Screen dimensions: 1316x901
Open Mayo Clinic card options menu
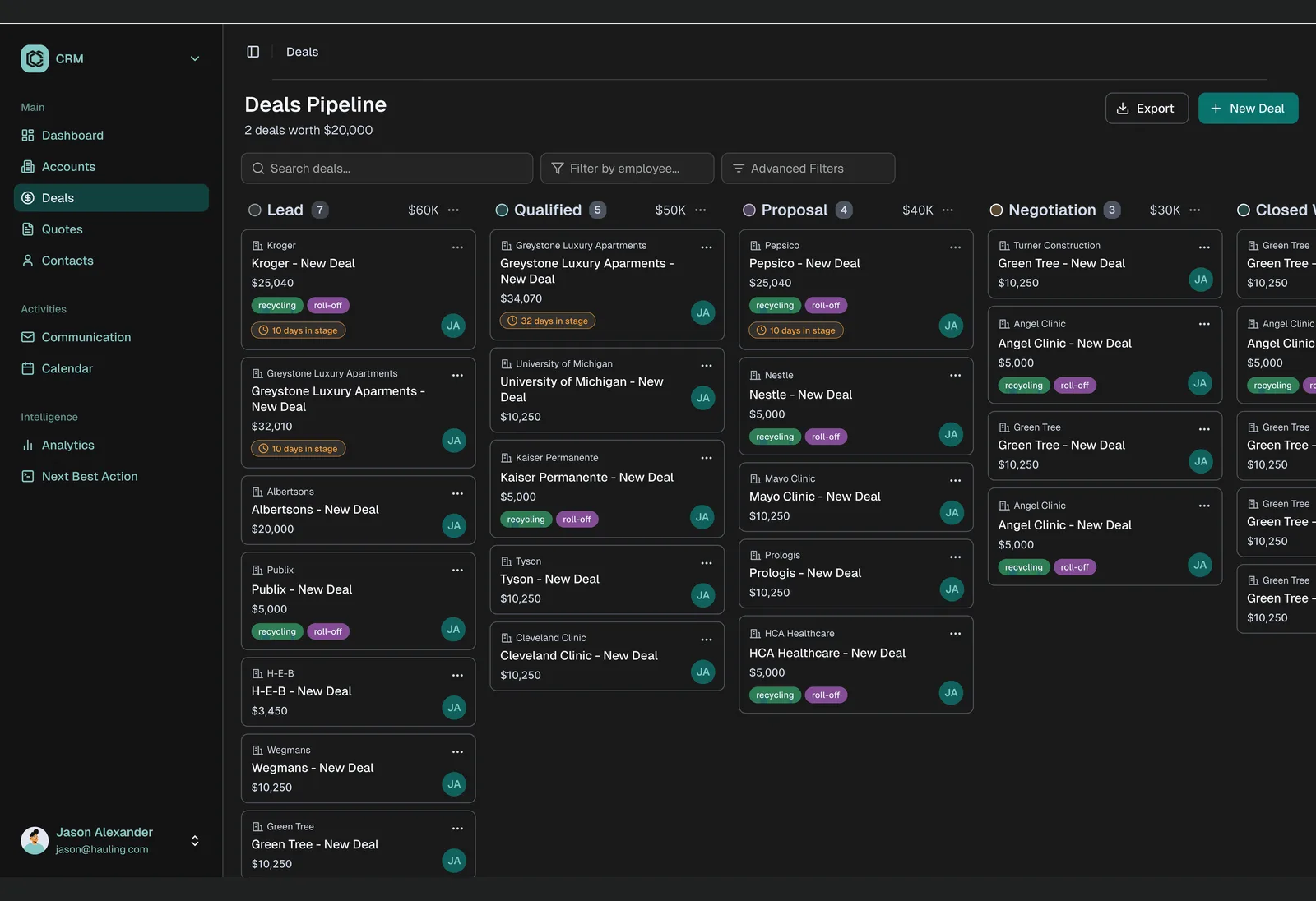coord(955,480)
